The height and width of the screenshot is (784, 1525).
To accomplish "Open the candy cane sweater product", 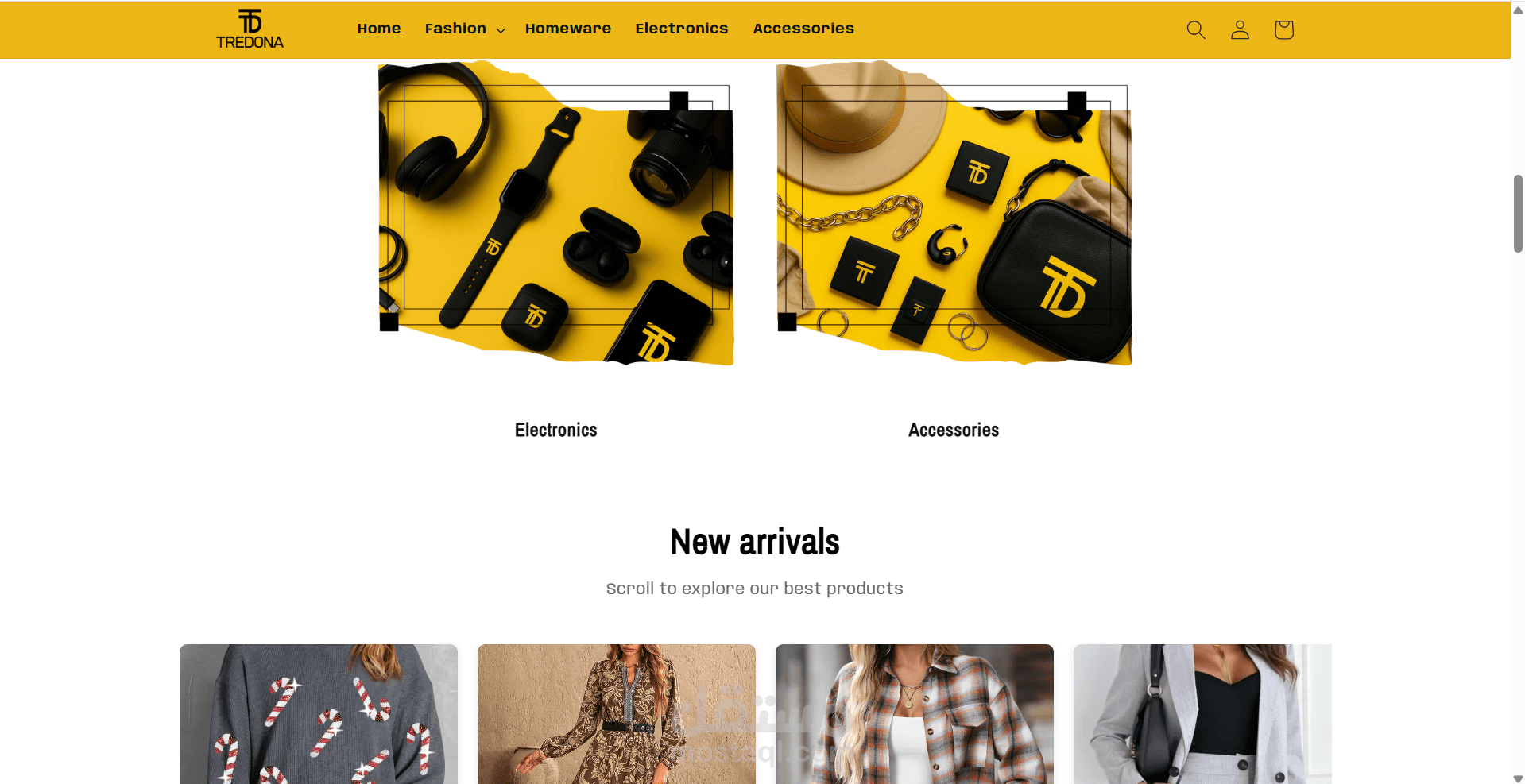I will coord(319,714).
